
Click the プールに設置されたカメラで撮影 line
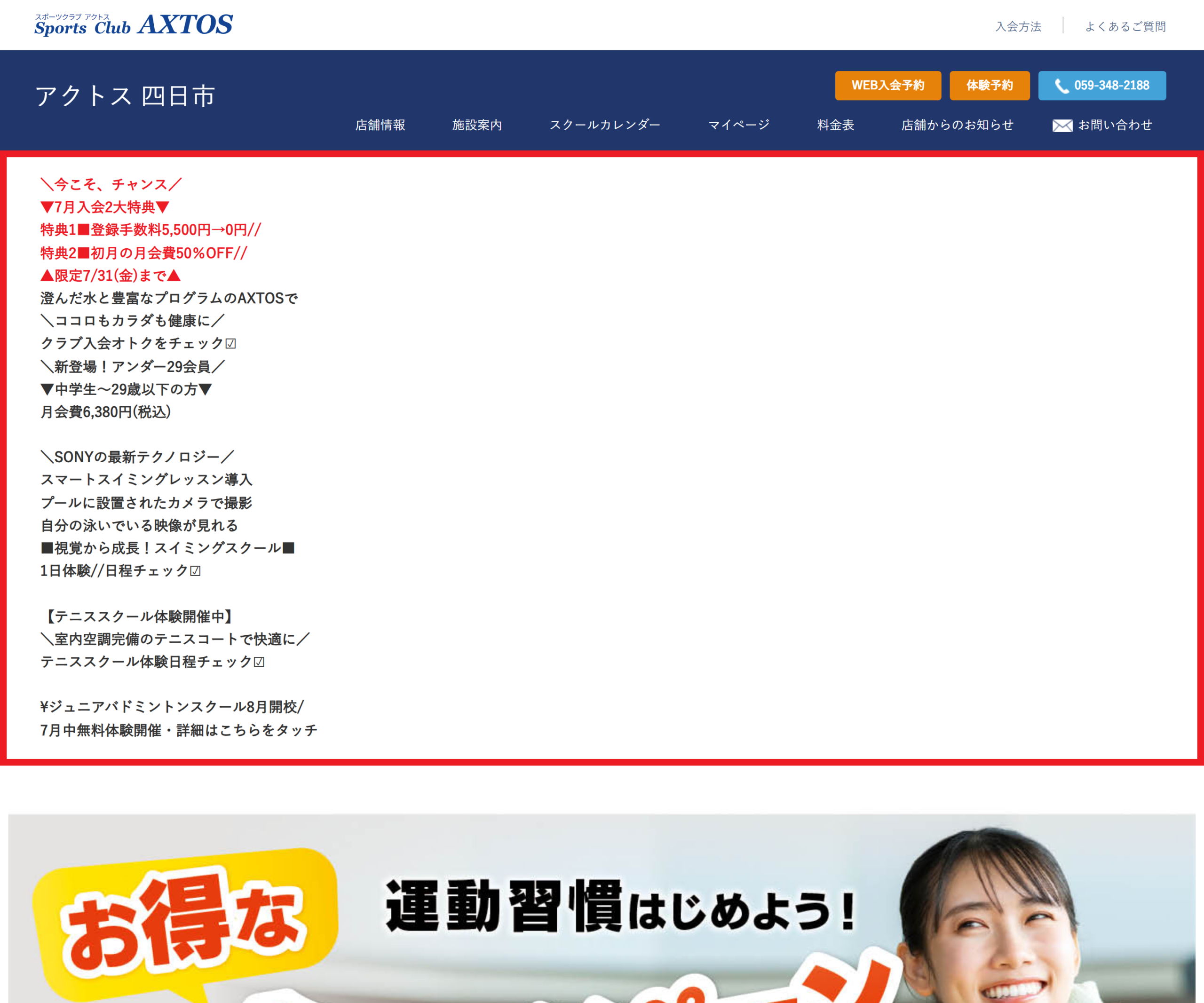coord(146,503)
